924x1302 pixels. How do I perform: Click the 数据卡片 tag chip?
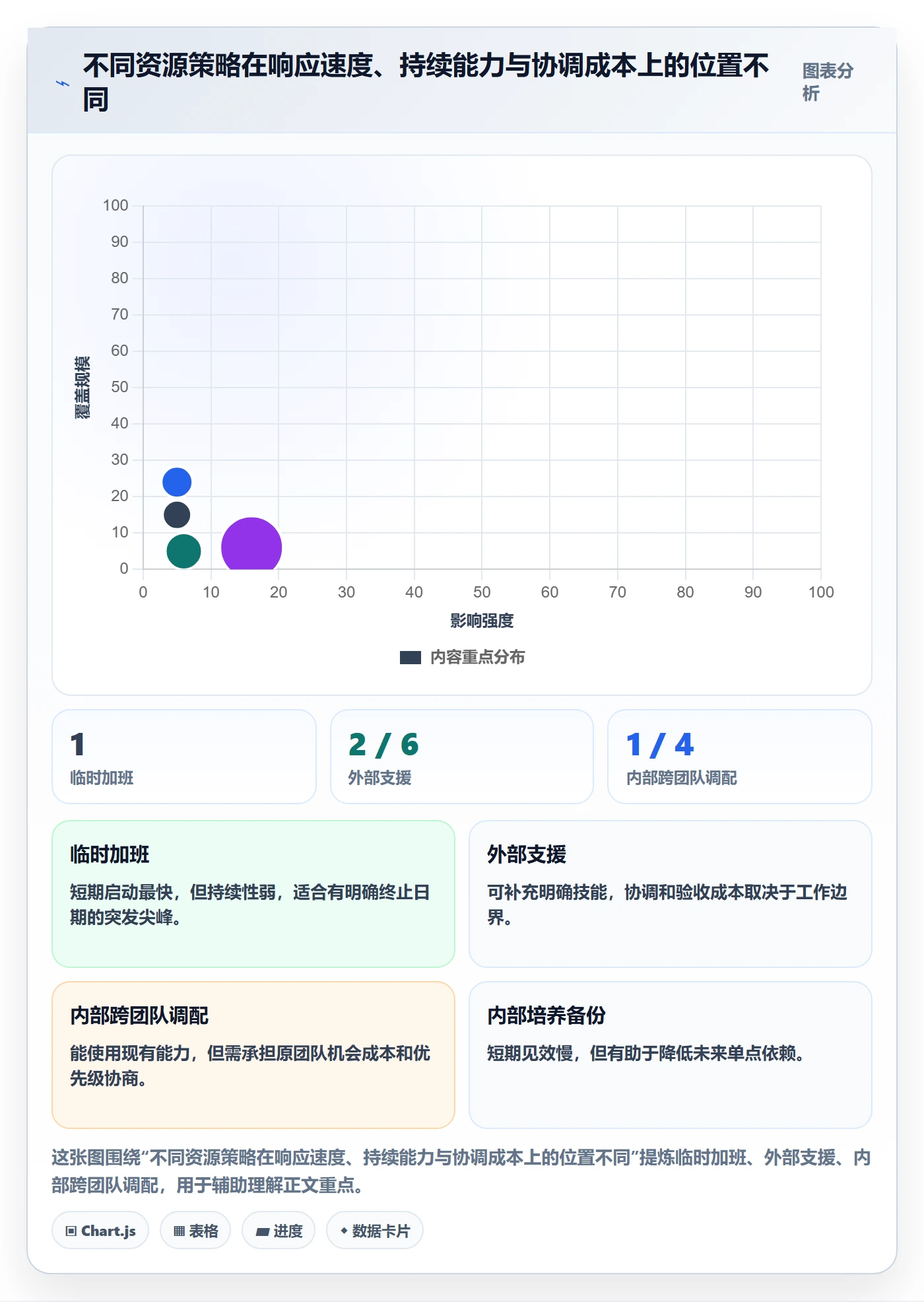click(375, 1231)
